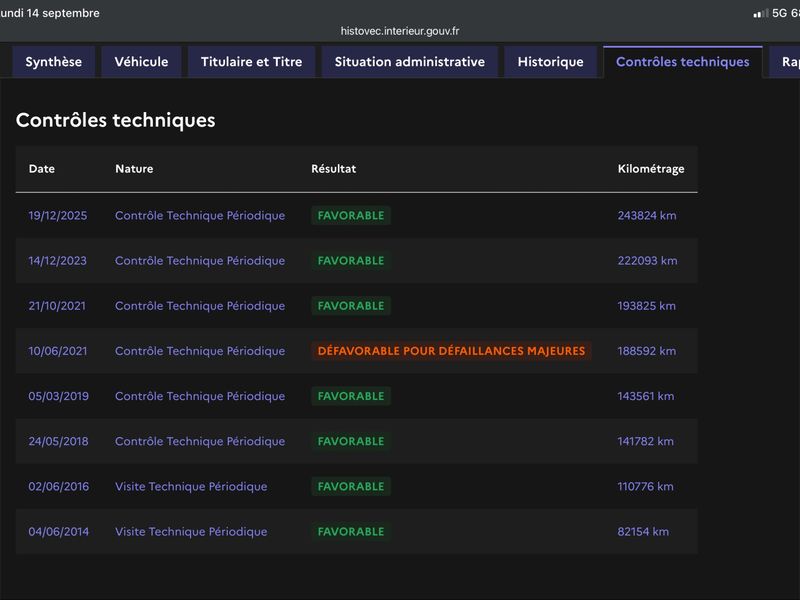
Task: Tap the date shown in the status bar
Action: click(50, 13)
